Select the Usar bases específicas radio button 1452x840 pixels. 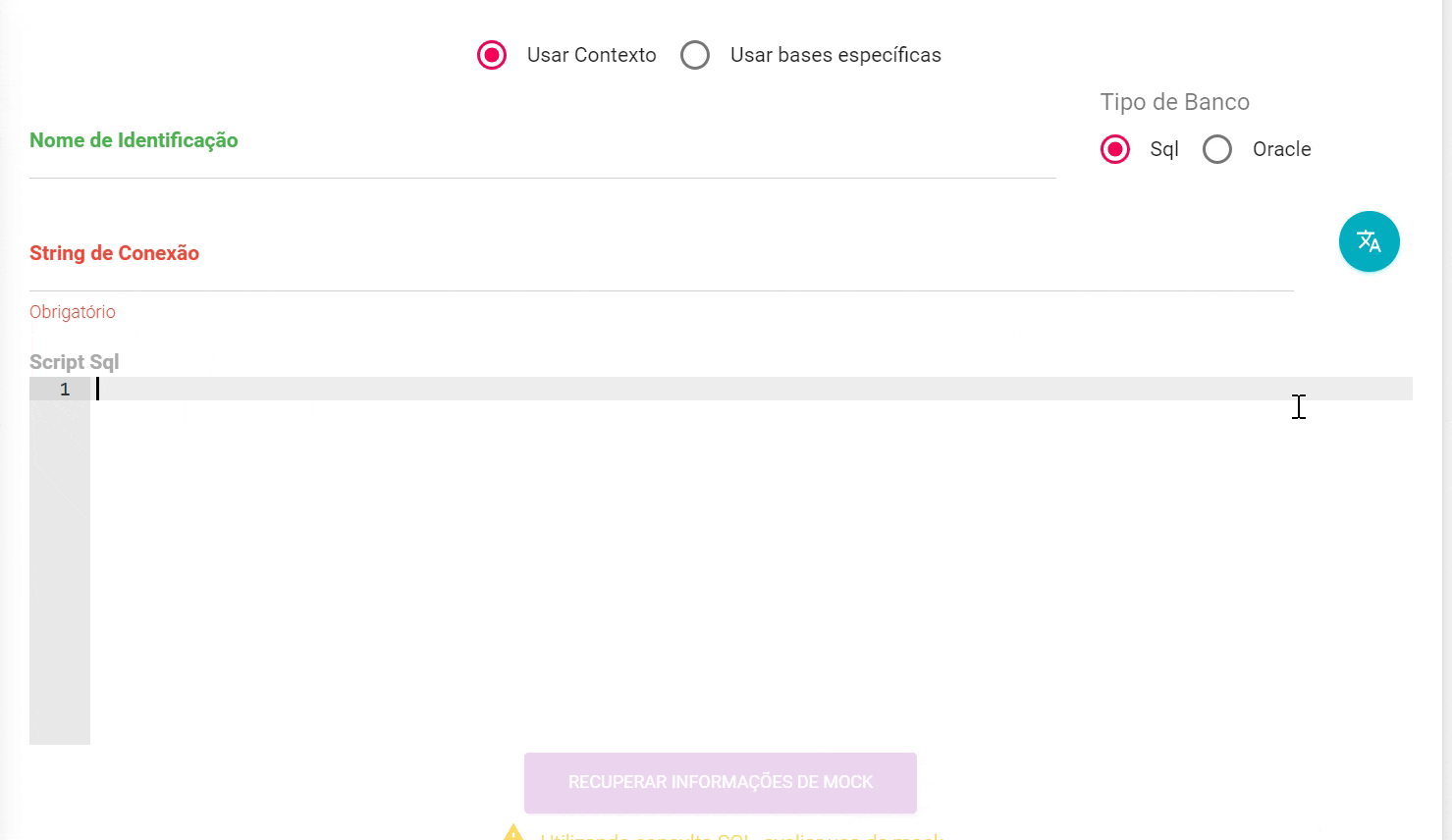tap(695, 55)
